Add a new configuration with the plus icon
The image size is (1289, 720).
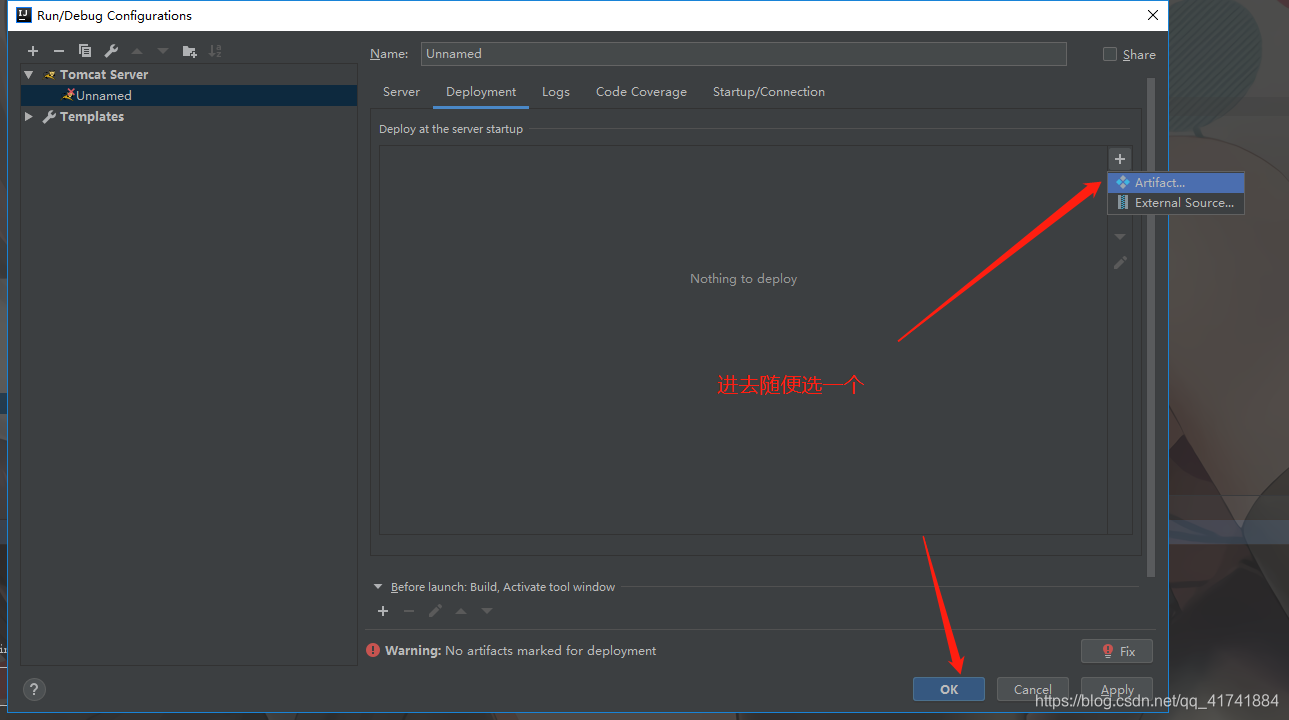coord(33,51)
